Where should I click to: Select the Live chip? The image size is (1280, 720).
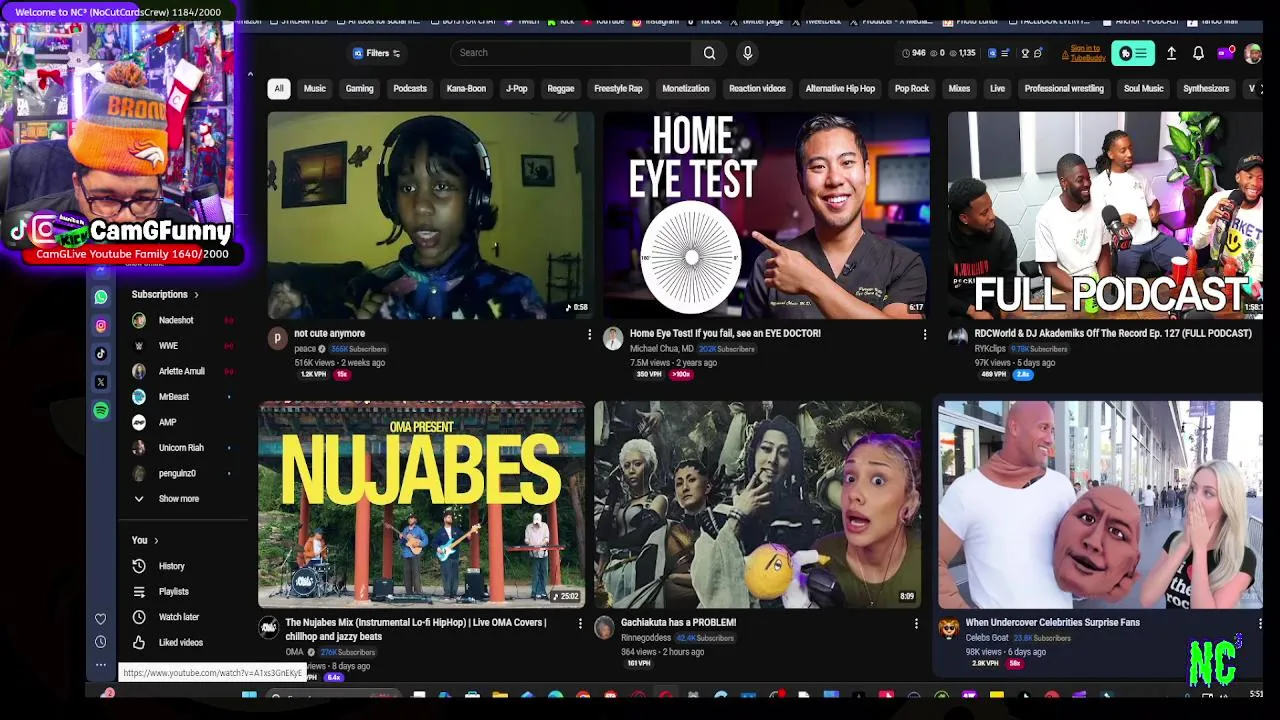997,89
